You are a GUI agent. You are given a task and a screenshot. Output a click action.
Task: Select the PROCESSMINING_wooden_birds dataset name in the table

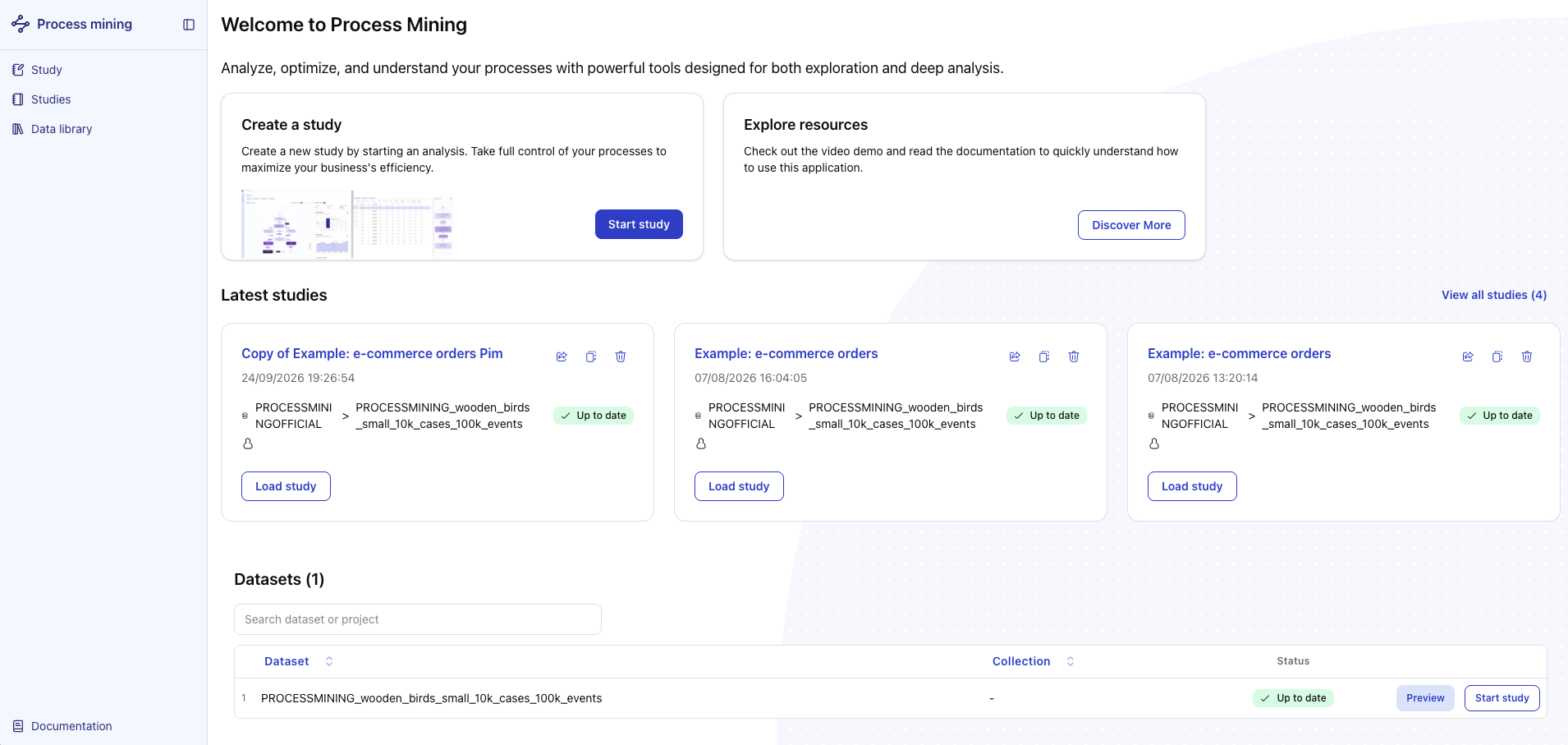[431, 698]
